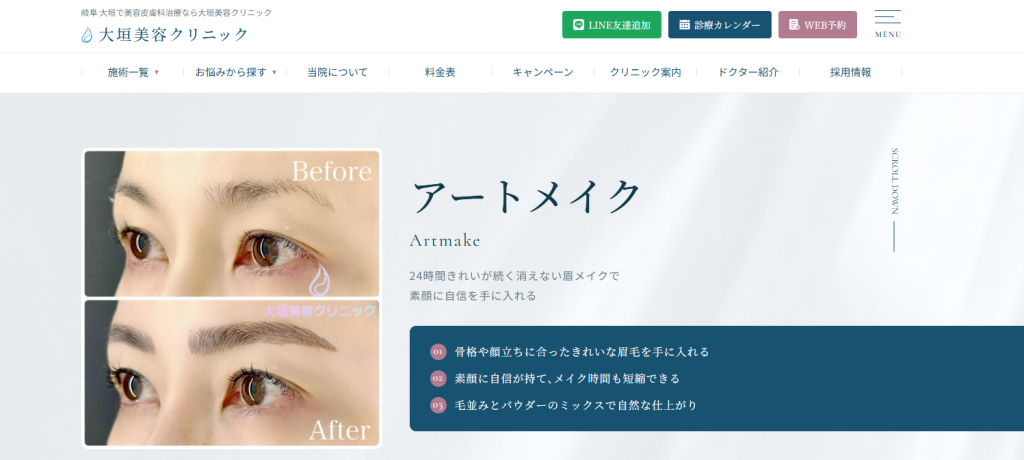Open the 当院について menu item

[x=338, y=73]
